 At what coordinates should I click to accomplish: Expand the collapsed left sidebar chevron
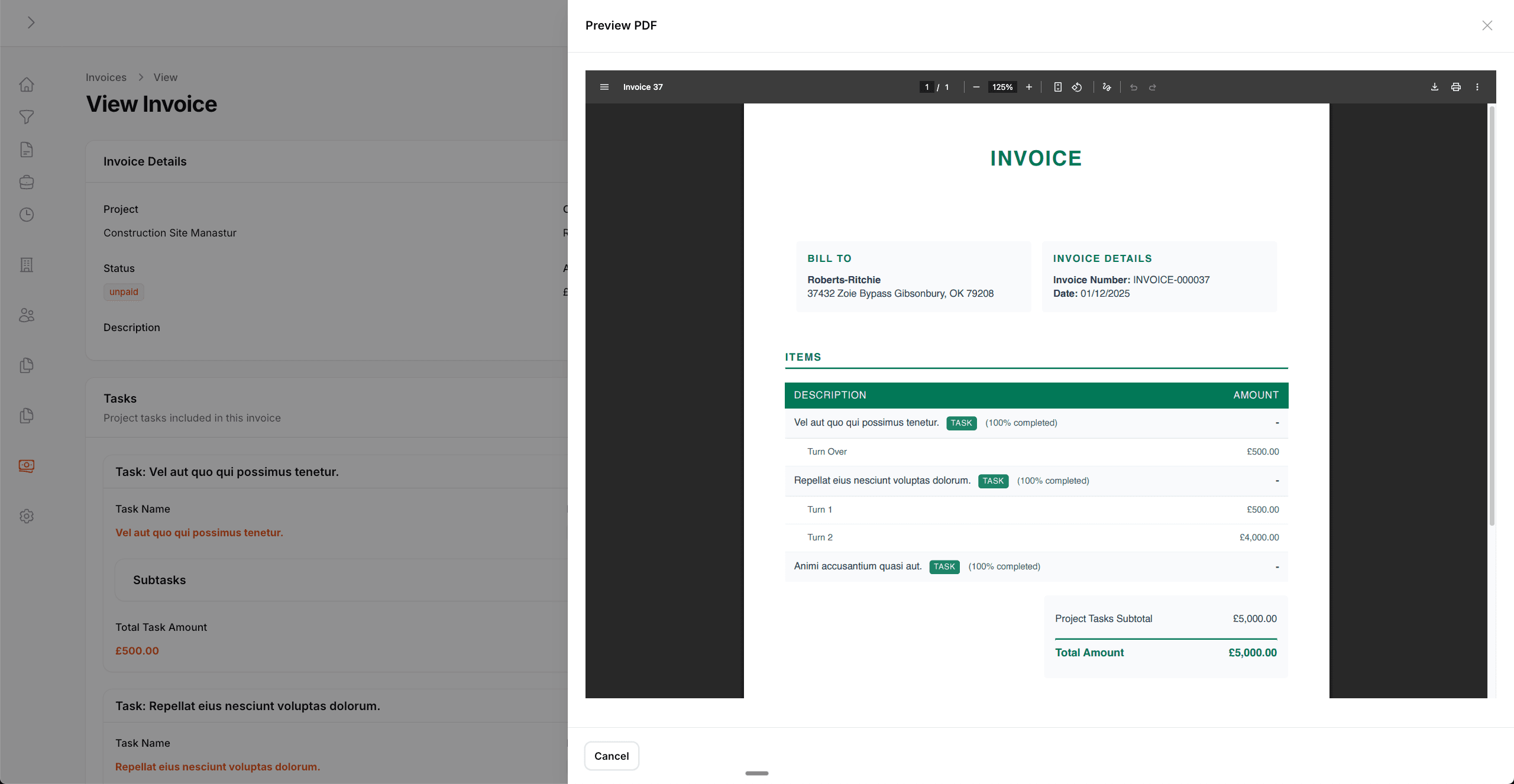coord(31,22)
